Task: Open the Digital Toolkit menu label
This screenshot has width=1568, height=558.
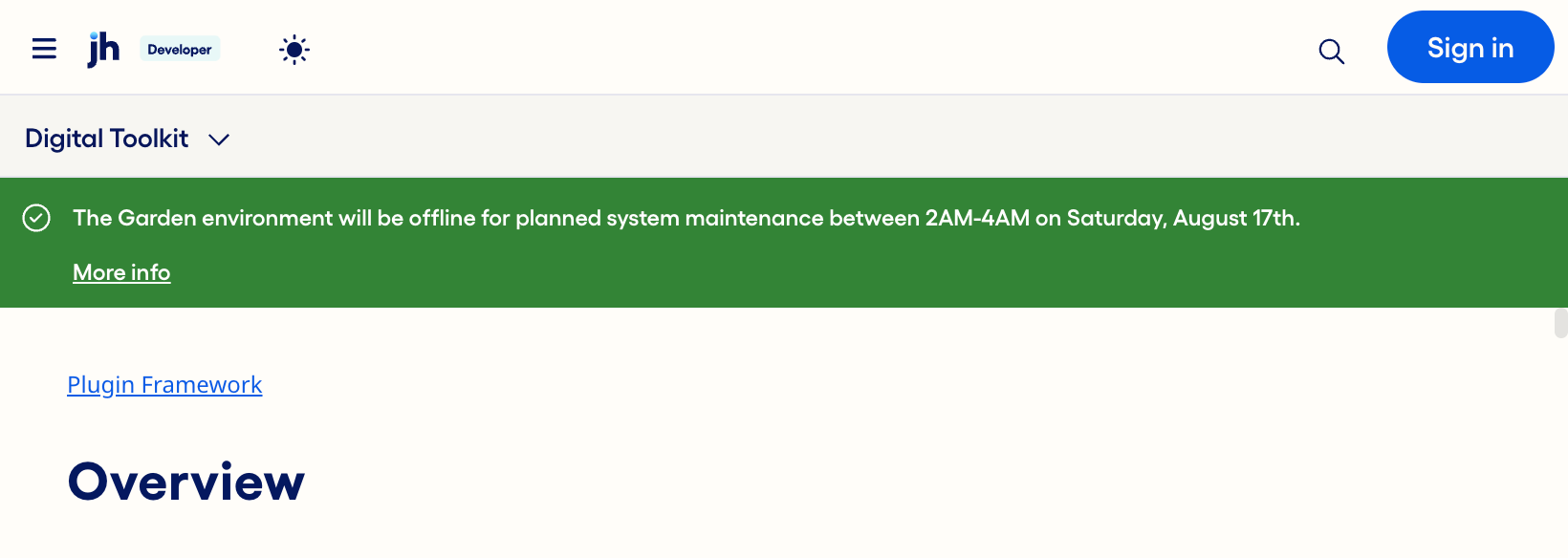Action: 107,139
